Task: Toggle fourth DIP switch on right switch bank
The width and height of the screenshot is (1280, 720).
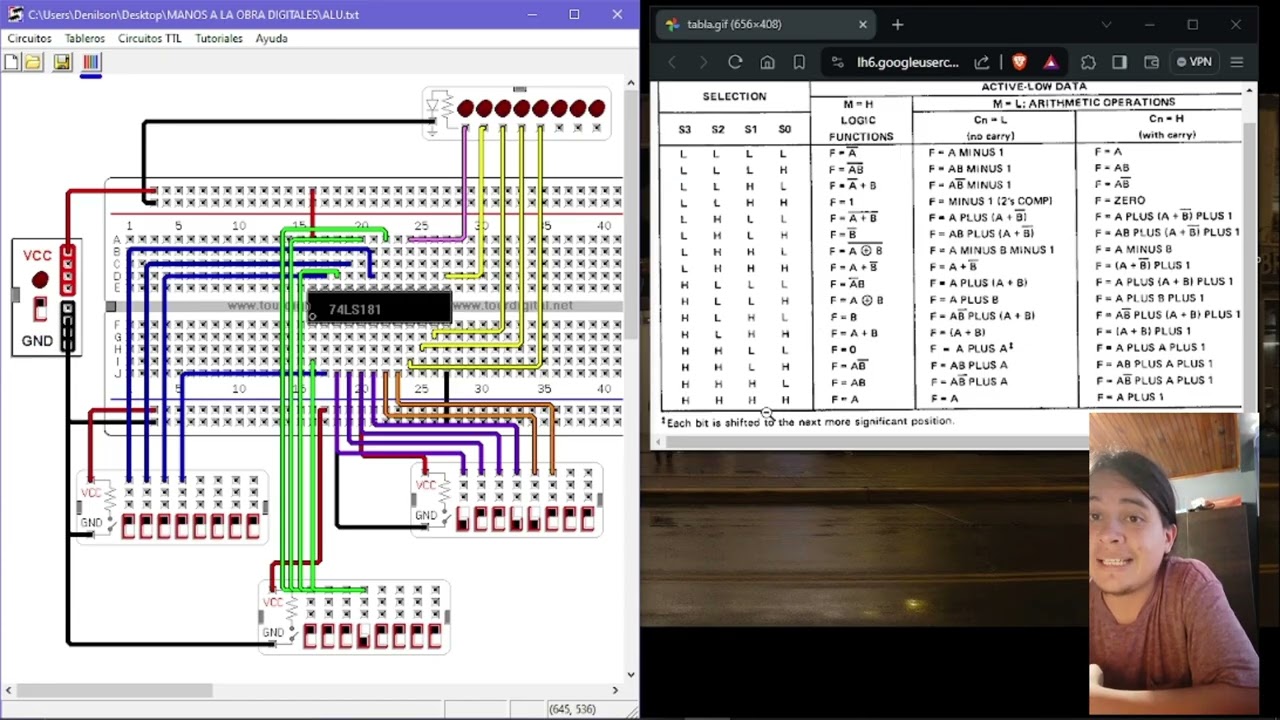Action: point(516,519)
